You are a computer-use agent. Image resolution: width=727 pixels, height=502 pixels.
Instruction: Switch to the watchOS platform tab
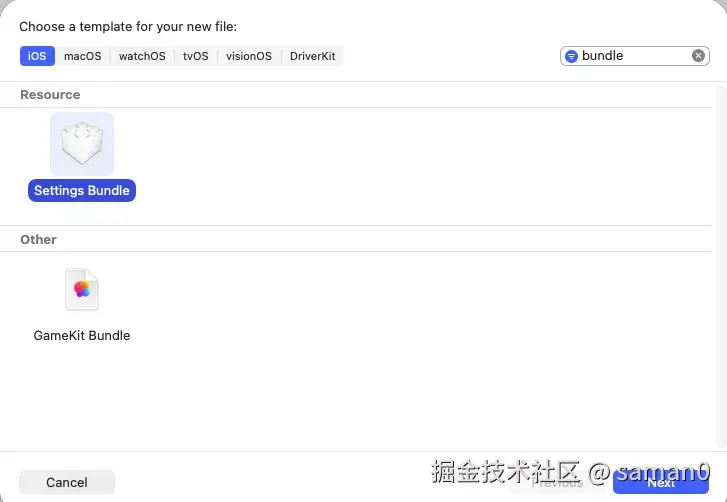(142, 56)
